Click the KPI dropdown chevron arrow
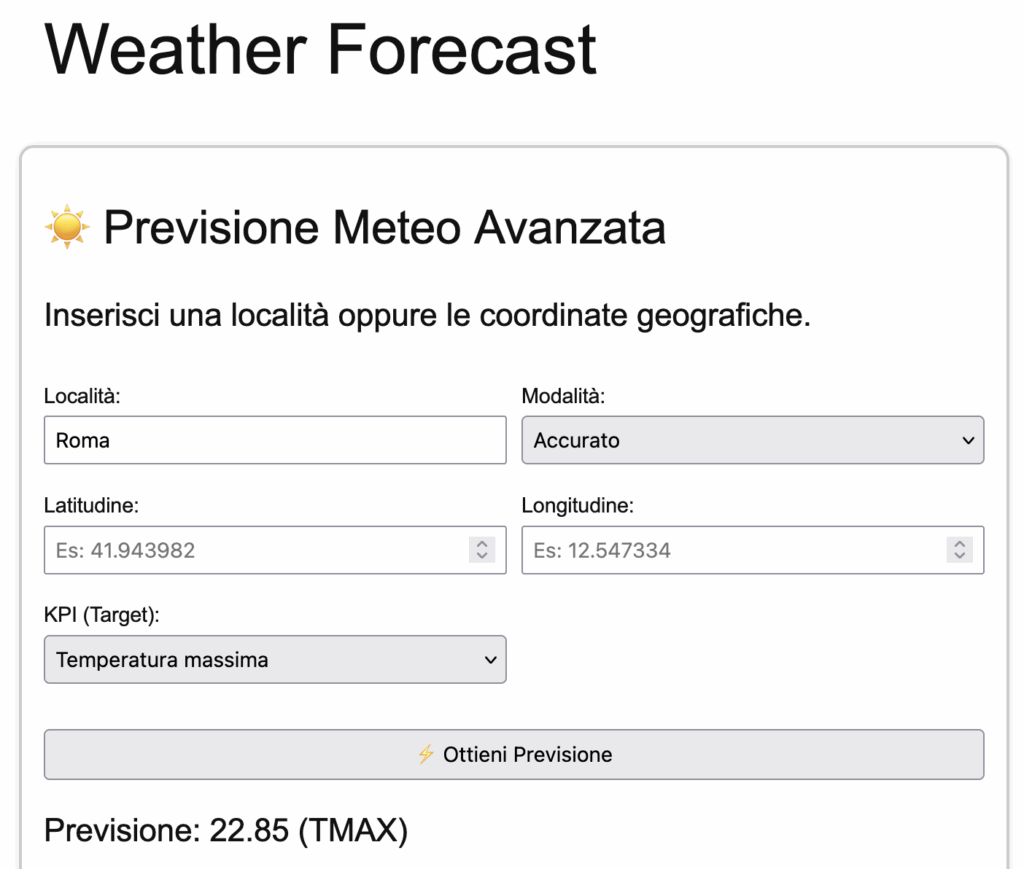 click(490, 660)
